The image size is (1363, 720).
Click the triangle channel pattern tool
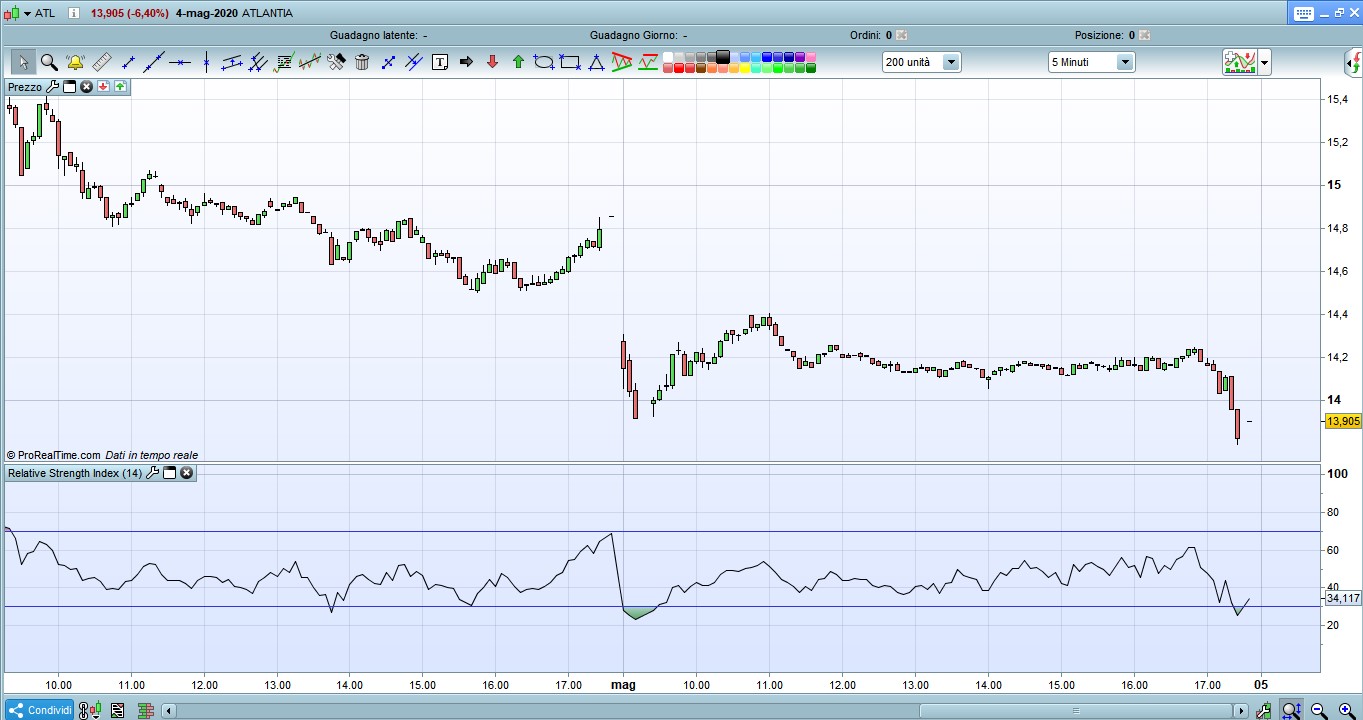[622, 62]
